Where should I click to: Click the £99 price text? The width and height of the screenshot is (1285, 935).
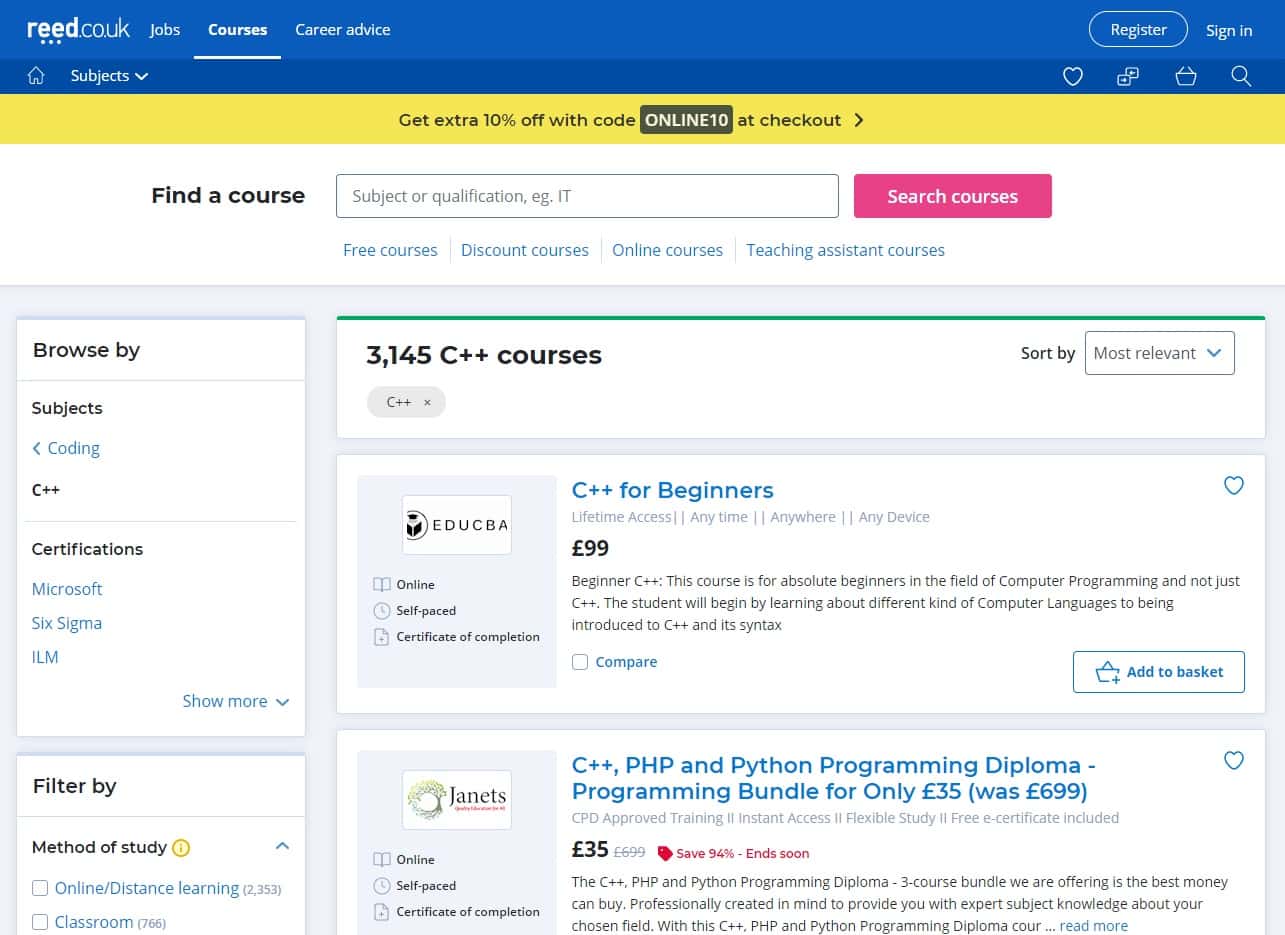click(590, 548)
